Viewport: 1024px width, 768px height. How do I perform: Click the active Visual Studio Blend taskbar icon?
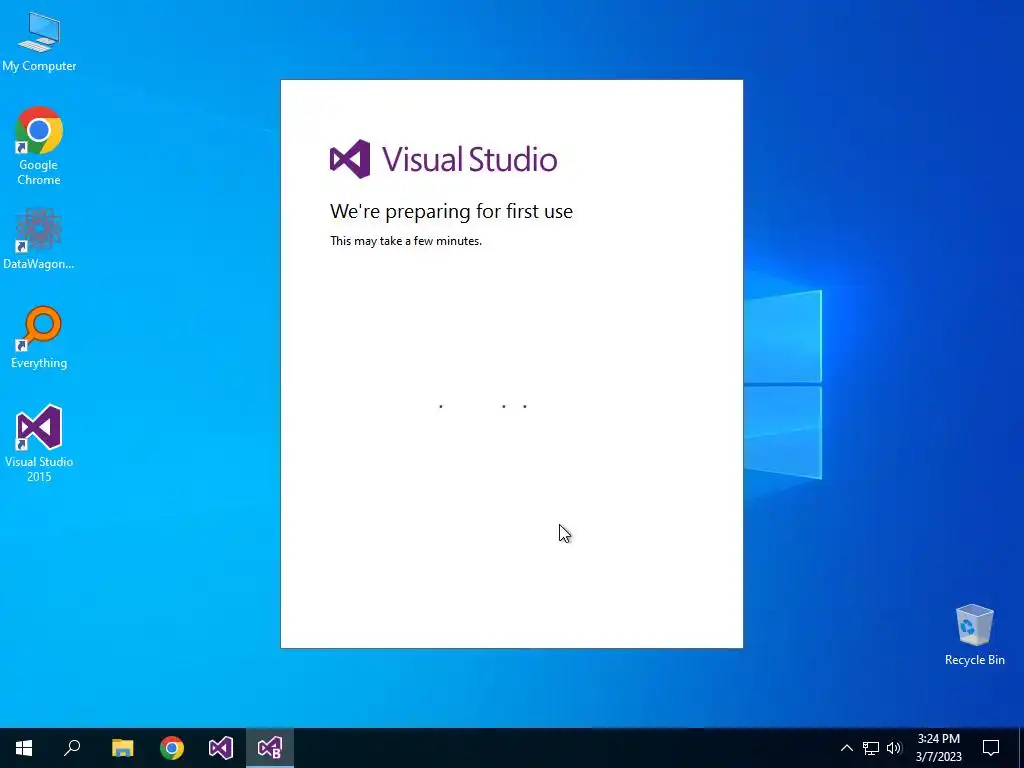coord(270,748)
